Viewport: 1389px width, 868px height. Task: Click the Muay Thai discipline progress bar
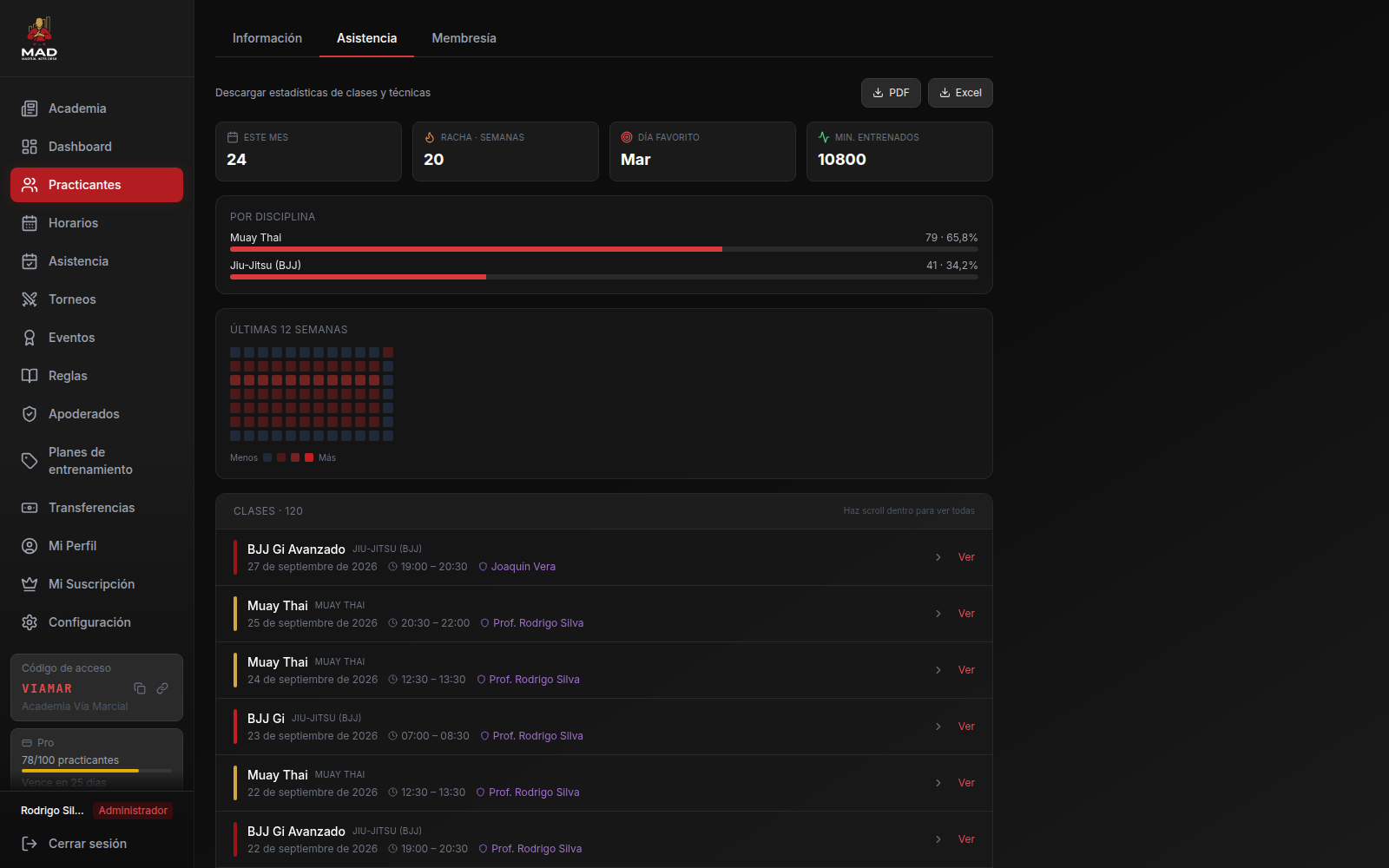tap(604, 249)
